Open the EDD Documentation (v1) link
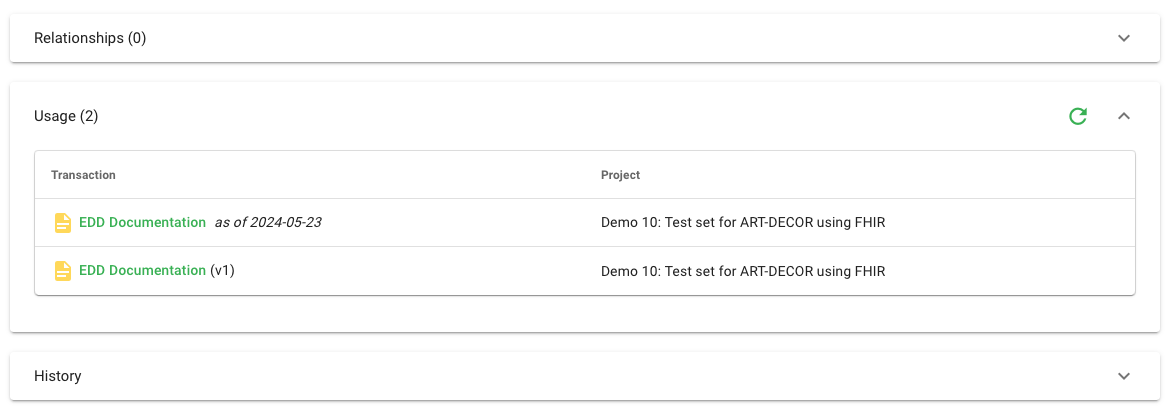Image resolution: width=1168 pixels, height=409 pixels. tap(142, 270)
